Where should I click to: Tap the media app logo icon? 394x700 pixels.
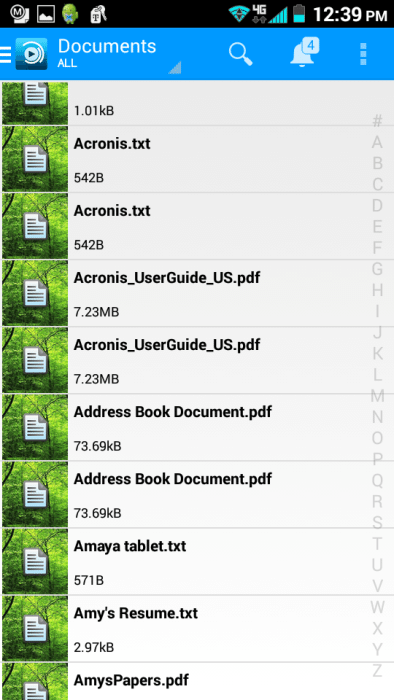(31, 54)
